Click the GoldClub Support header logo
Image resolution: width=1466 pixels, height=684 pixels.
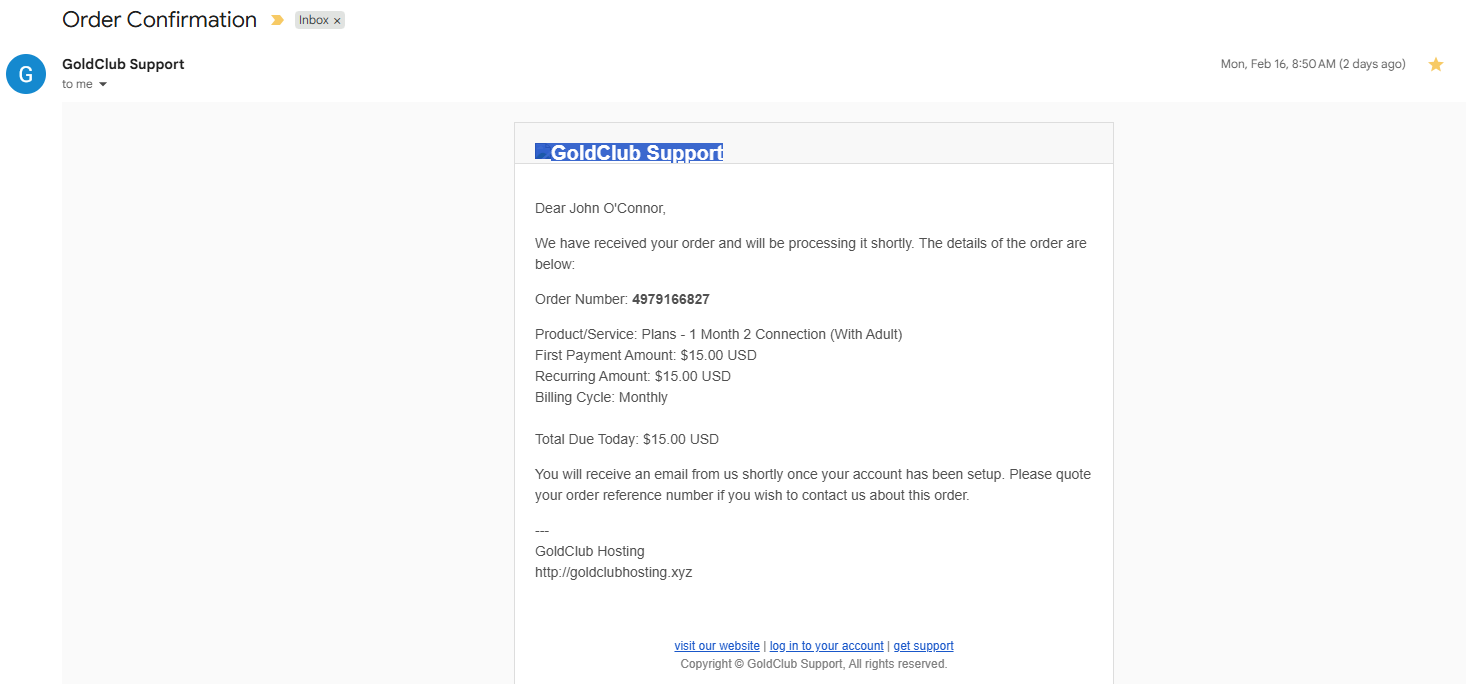(629, 152)
